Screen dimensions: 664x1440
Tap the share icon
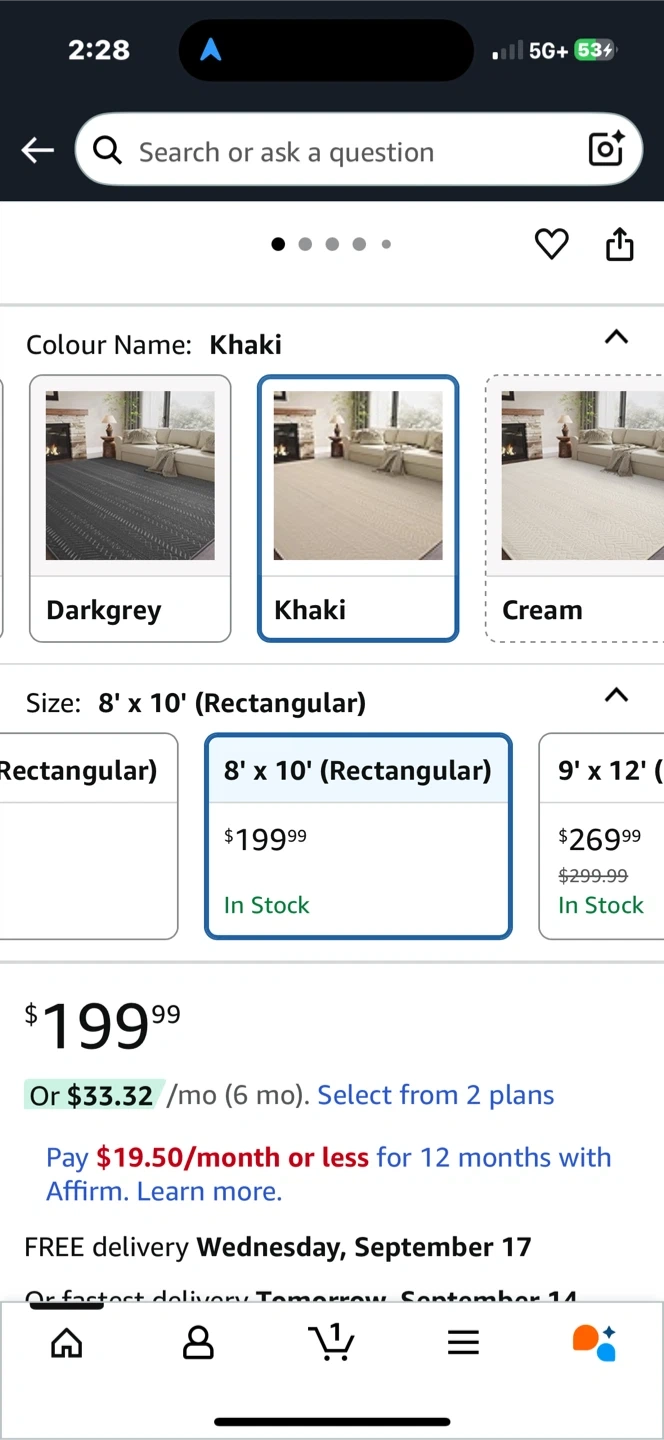[620, 244]
